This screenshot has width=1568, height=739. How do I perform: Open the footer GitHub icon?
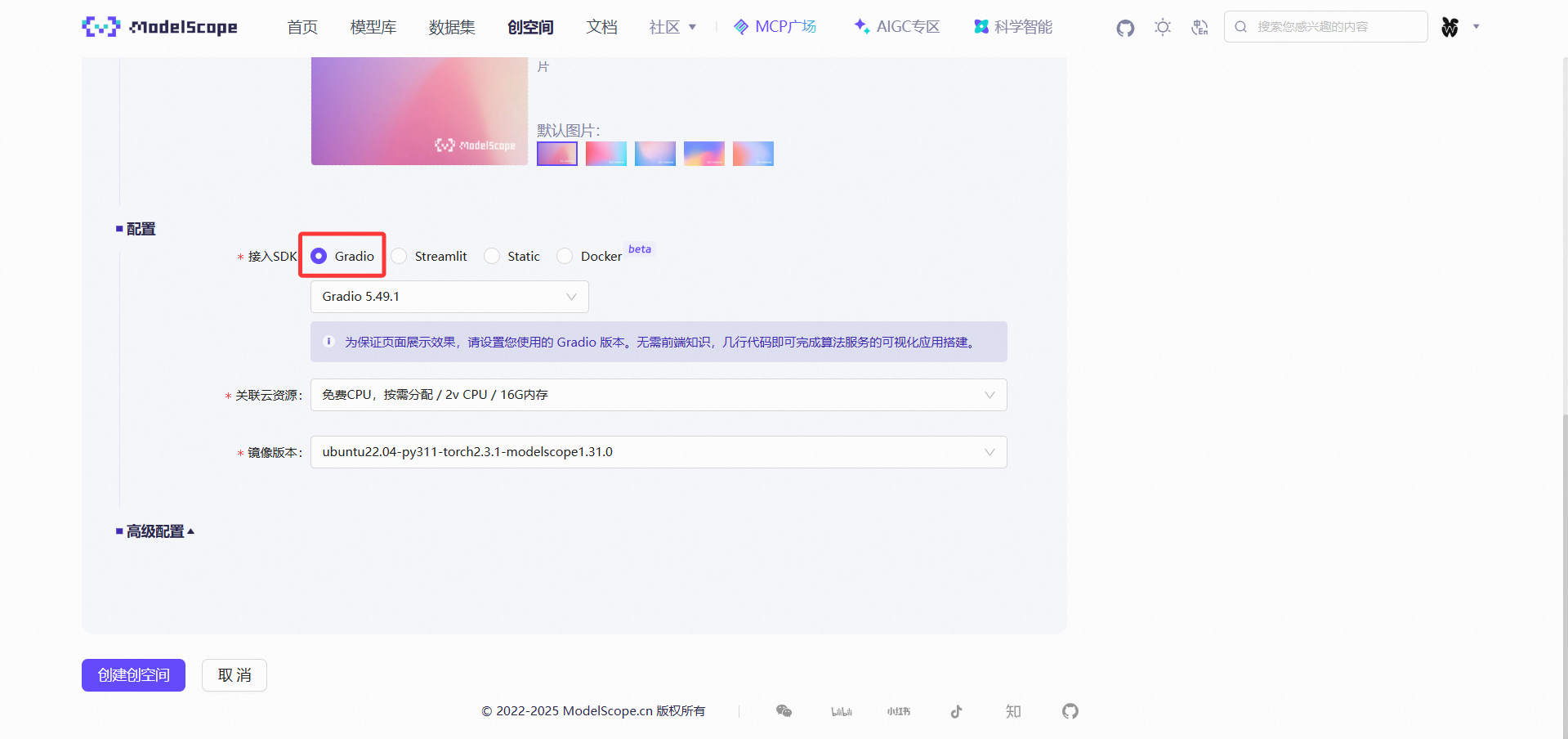tap(1070, 711)
